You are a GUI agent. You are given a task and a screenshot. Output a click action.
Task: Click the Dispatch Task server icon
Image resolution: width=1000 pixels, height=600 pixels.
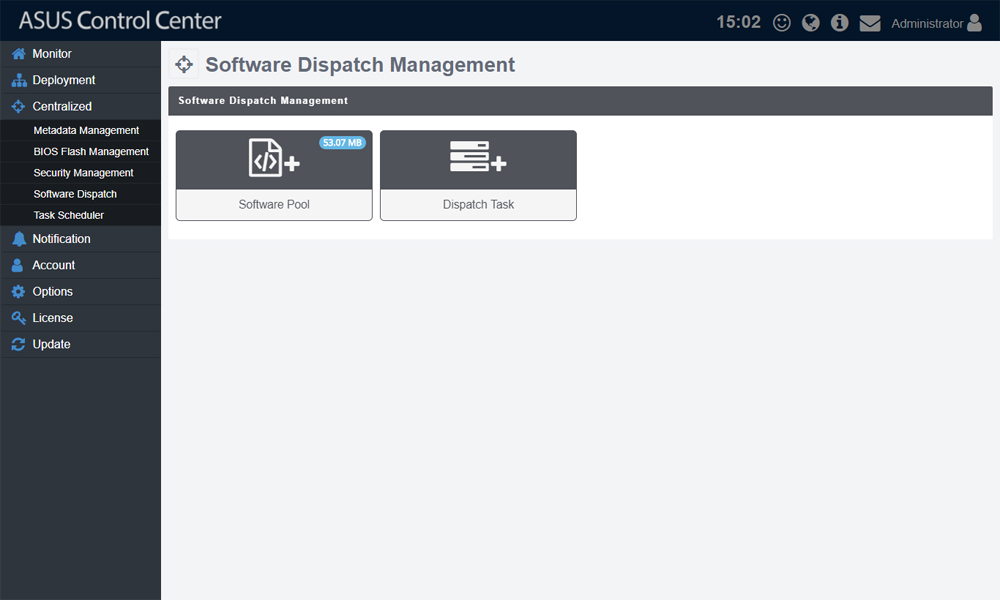478,159
